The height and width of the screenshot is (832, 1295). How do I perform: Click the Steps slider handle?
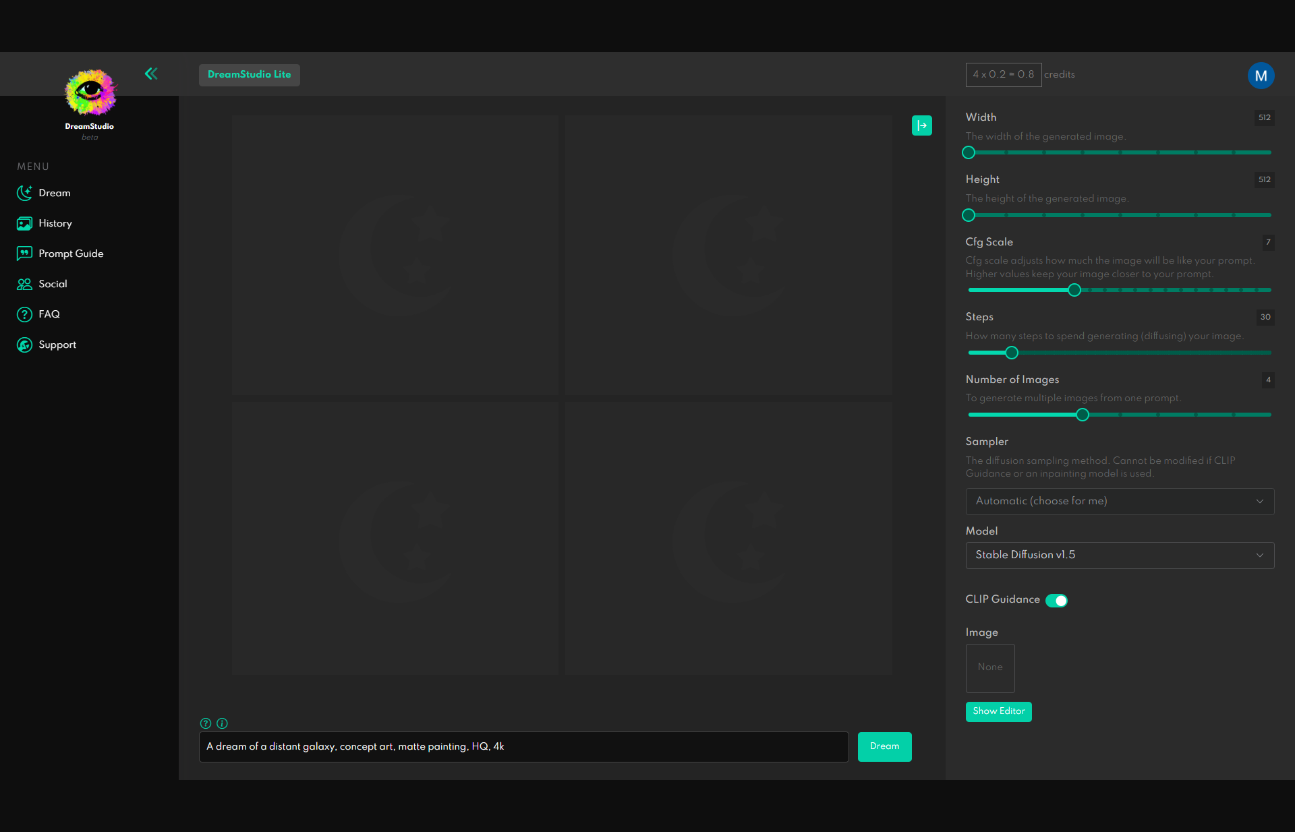(1011, 352)
